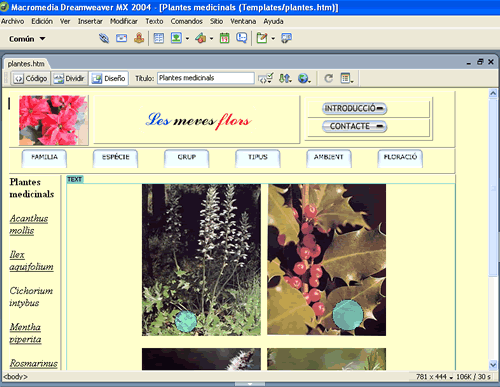Image resolution: width=500 pixels, height=387 pixels.
Task: Open the Sitio menu
Action: (x=216, y=21)
